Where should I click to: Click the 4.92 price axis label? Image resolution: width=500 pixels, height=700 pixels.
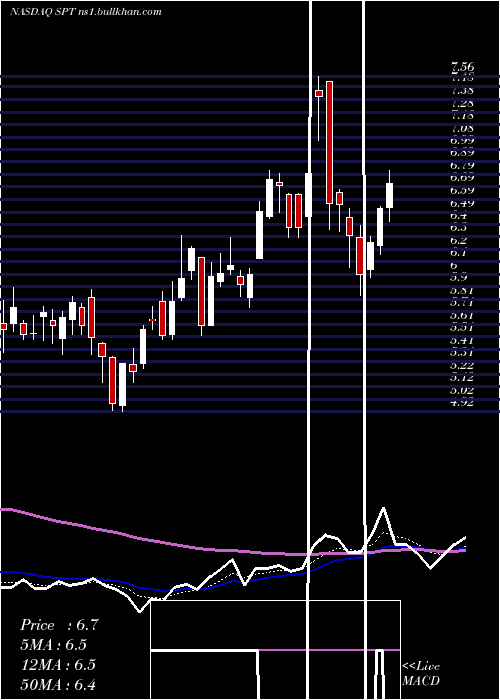pos(462,402)
